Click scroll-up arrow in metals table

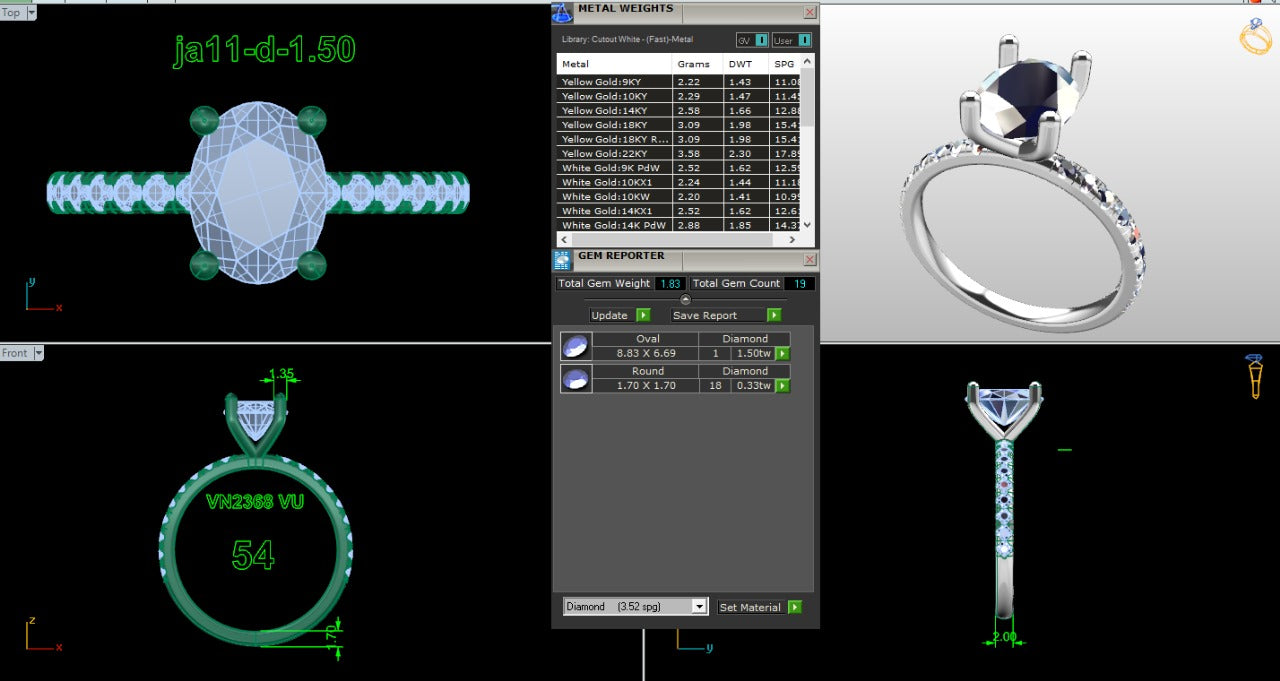click(x=808, y=61)
